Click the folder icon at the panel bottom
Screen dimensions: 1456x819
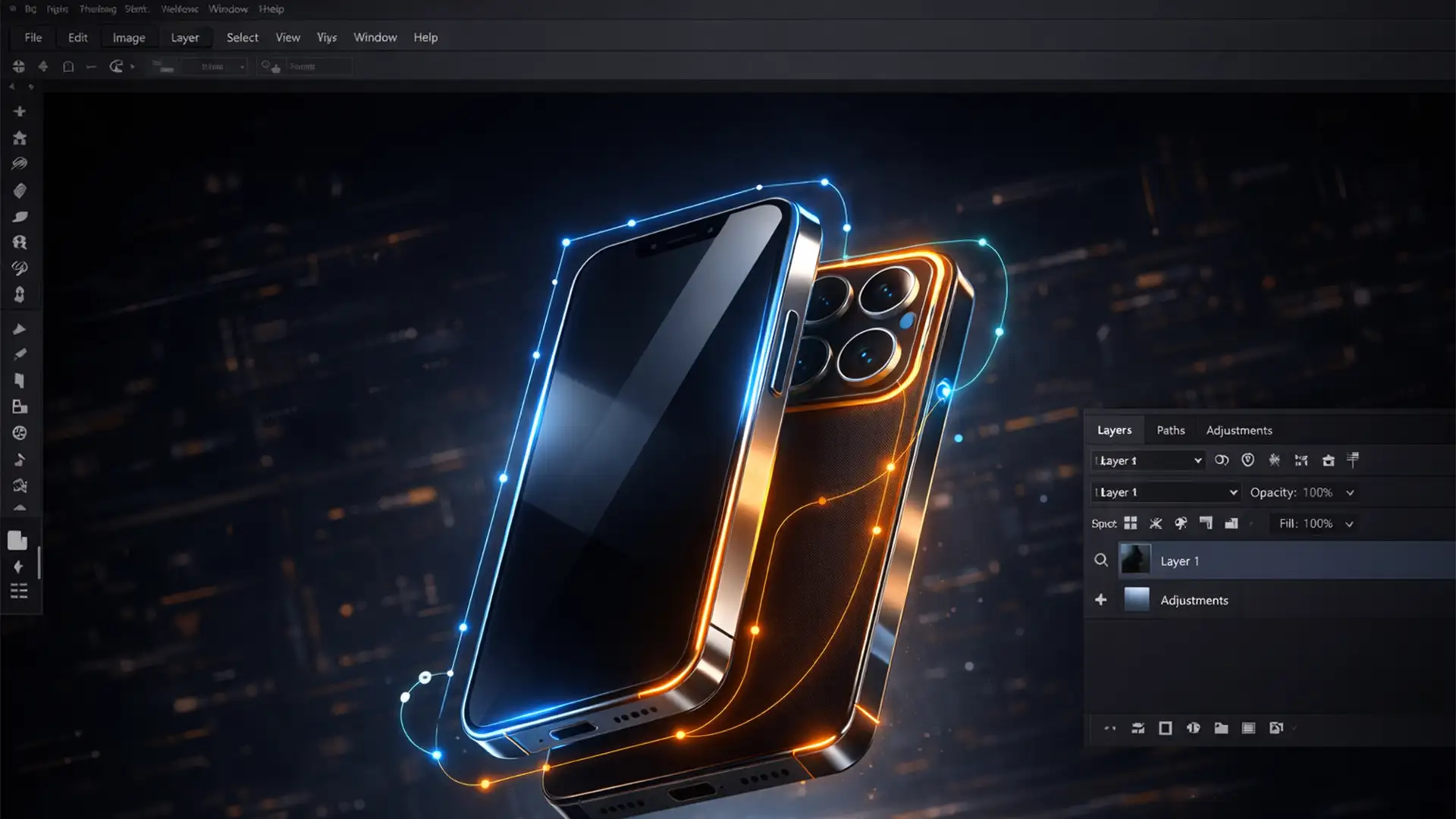click(1222, 728)
